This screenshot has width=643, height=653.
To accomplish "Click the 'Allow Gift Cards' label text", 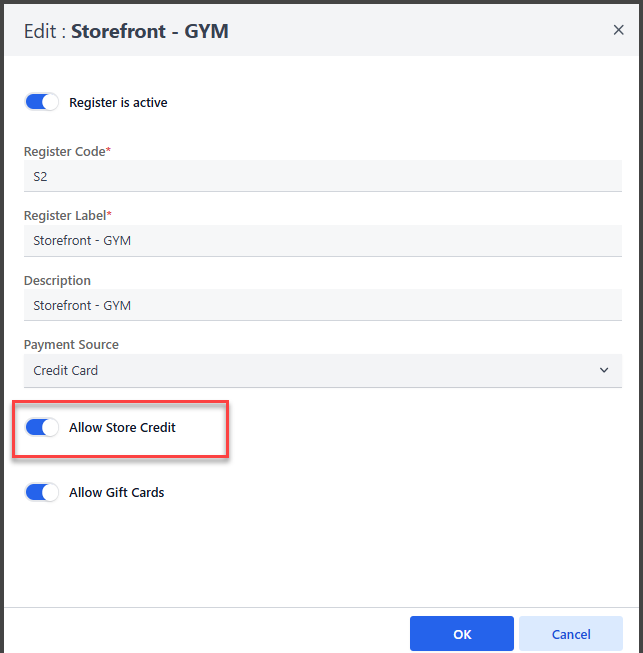I will pos(116,492).
